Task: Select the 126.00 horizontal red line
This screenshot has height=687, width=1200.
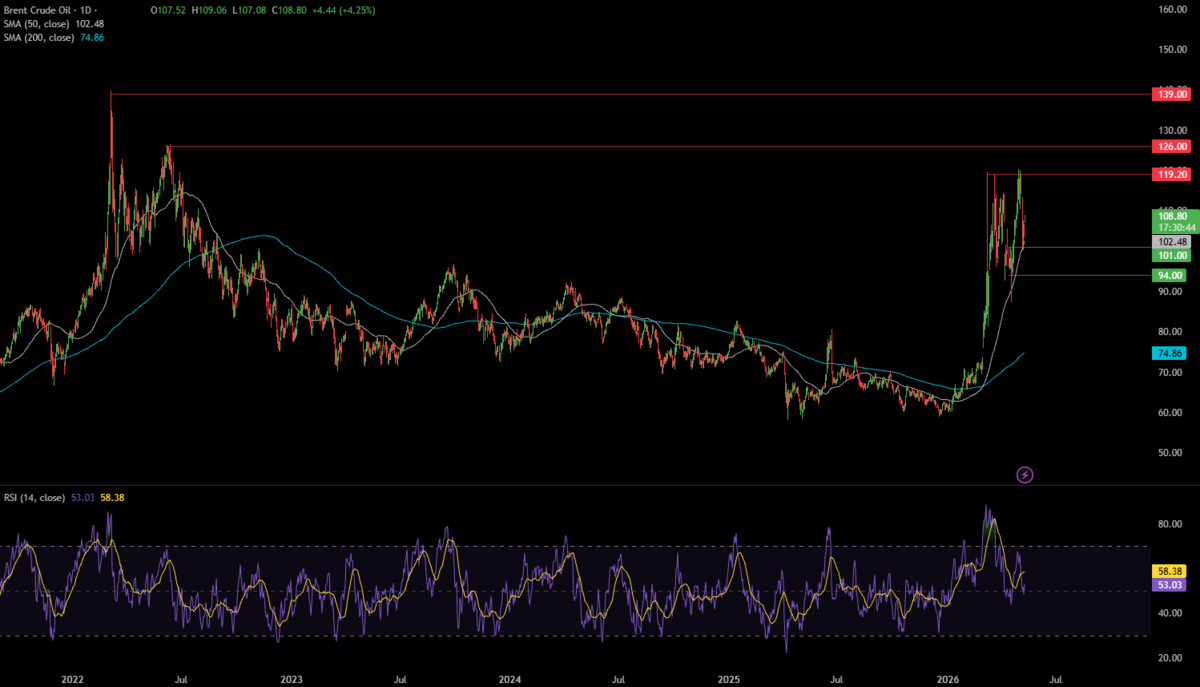Action: tap(660, 146)
